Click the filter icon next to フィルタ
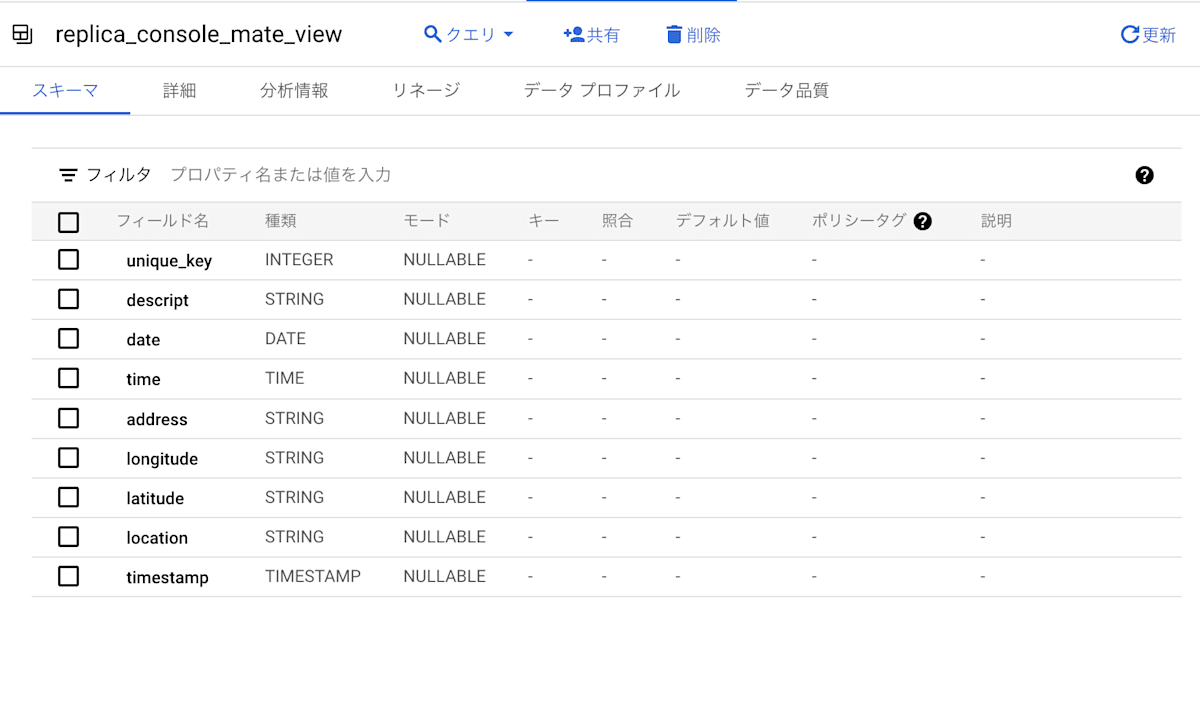 (x=68, y=175)
